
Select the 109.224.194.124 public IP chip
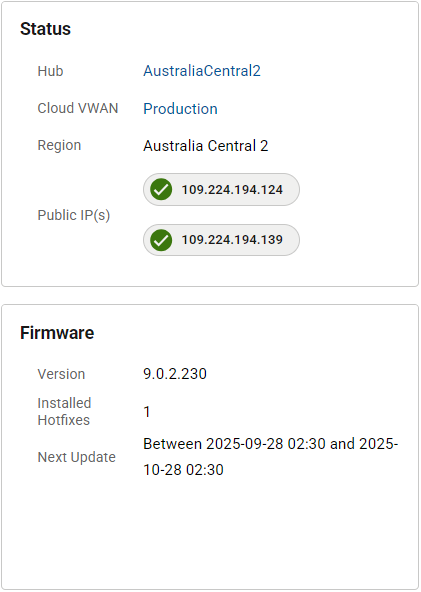click(x=221, y=190)
